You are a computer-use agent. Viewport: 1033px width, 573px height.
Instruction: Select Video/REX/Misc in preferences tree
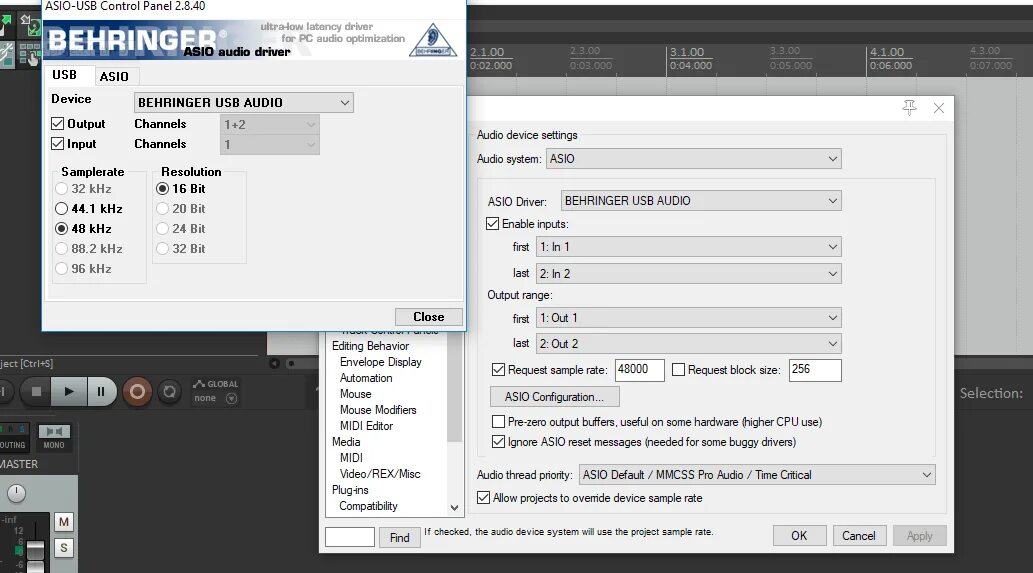(x=380, y=474)
